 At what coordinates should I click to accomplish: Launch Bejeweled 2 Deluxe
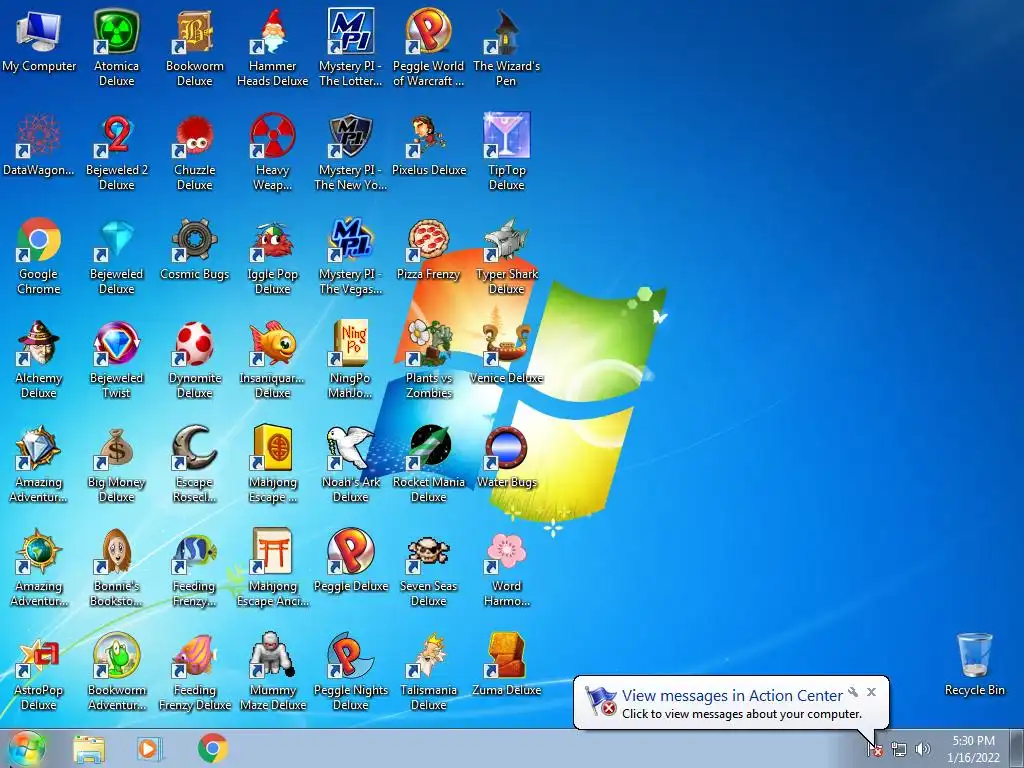click(x=116, y=152)
